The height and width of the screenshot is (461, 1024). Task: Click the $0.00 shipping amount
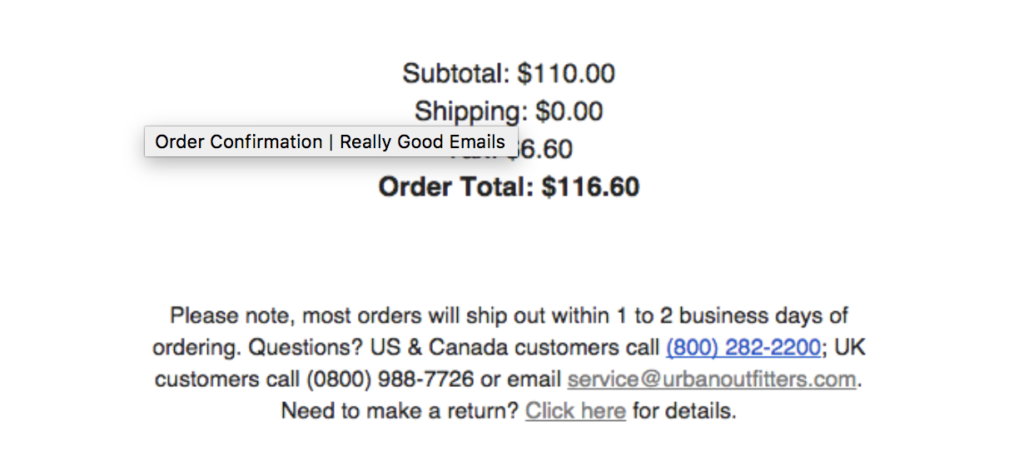pos(569,111)
